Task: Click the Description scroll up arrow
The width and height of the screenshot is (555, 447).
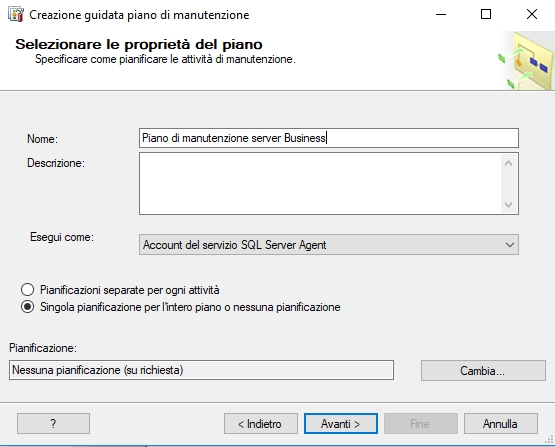Action: 509,164
